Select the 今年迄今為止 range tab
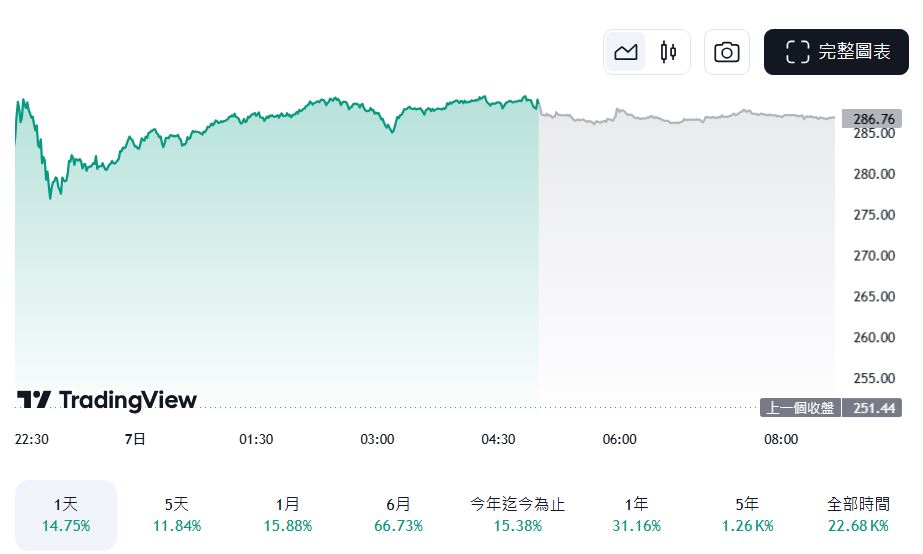923x554 pixels. tap(517, 515)
